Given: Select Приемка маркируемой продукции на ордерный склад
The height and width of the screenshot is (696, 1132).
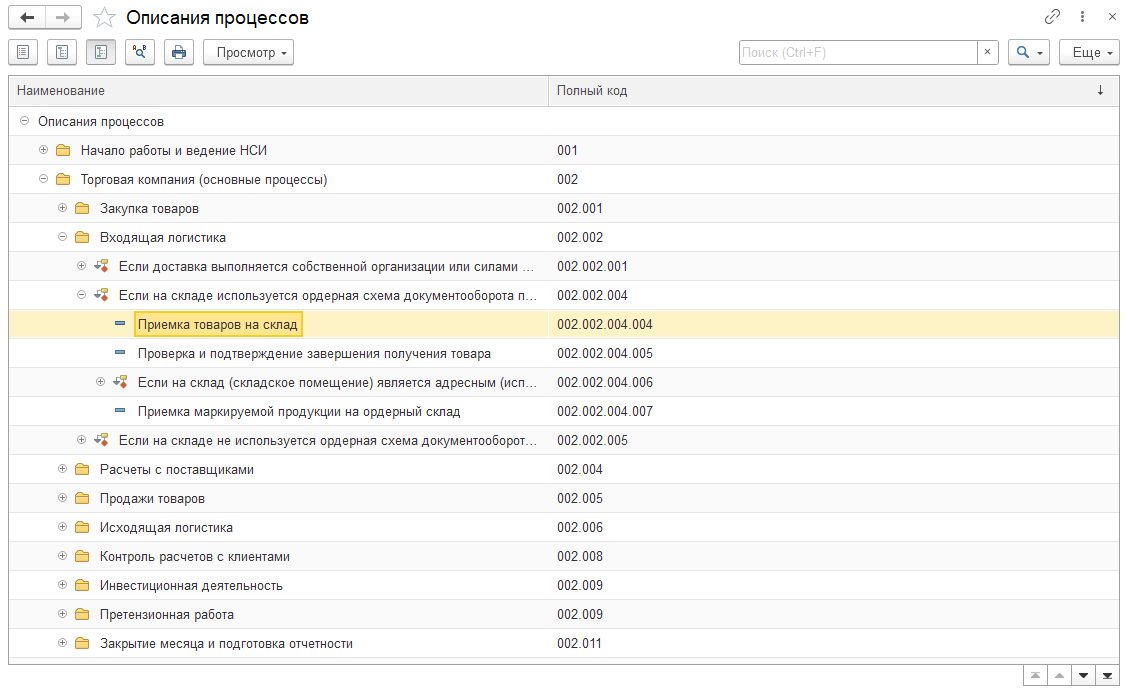Looking at the screenshot, I should click(x=299, y=411).
